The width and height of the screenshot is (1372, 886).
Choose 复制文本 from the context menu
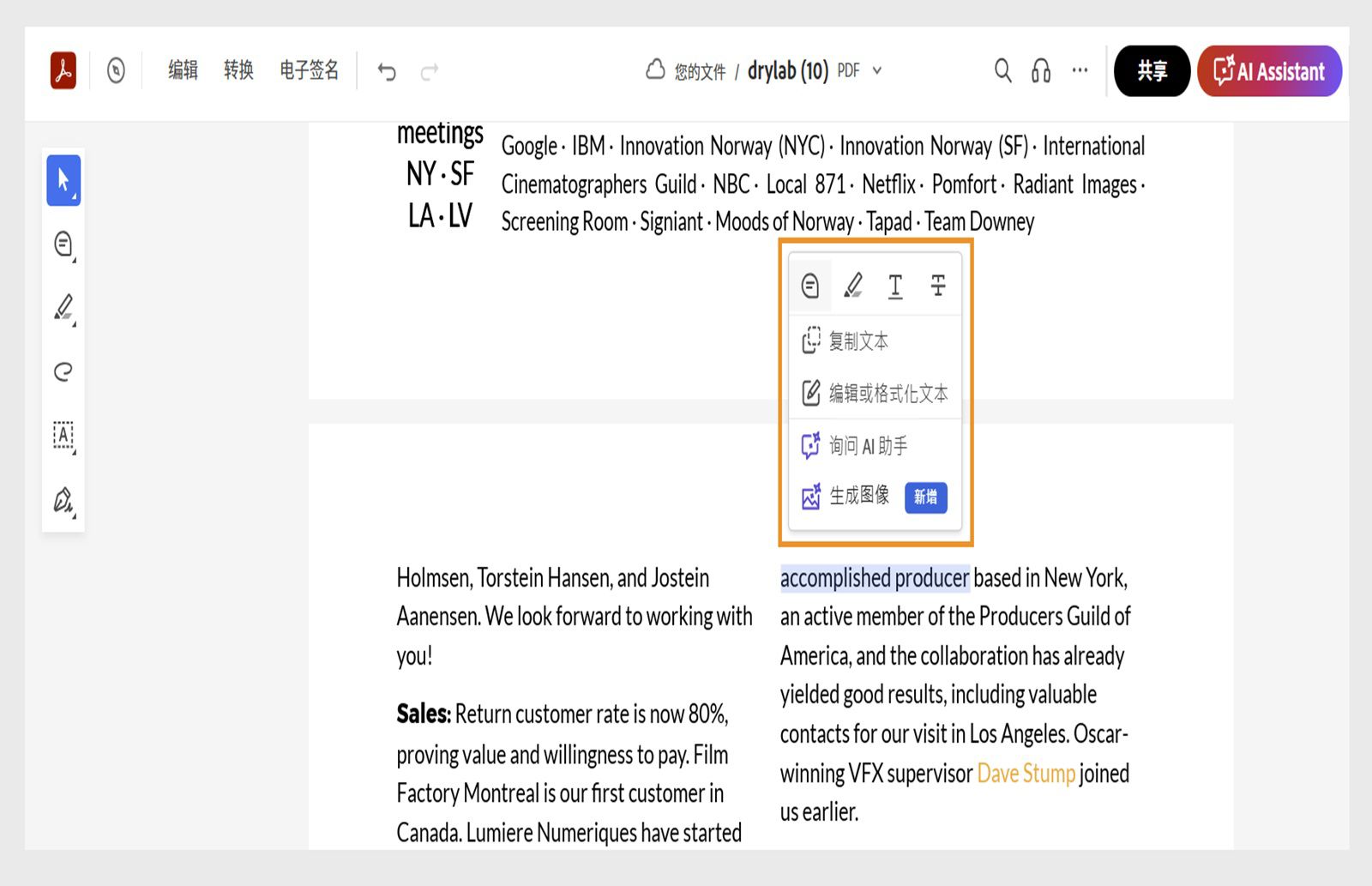pos(857,341)
